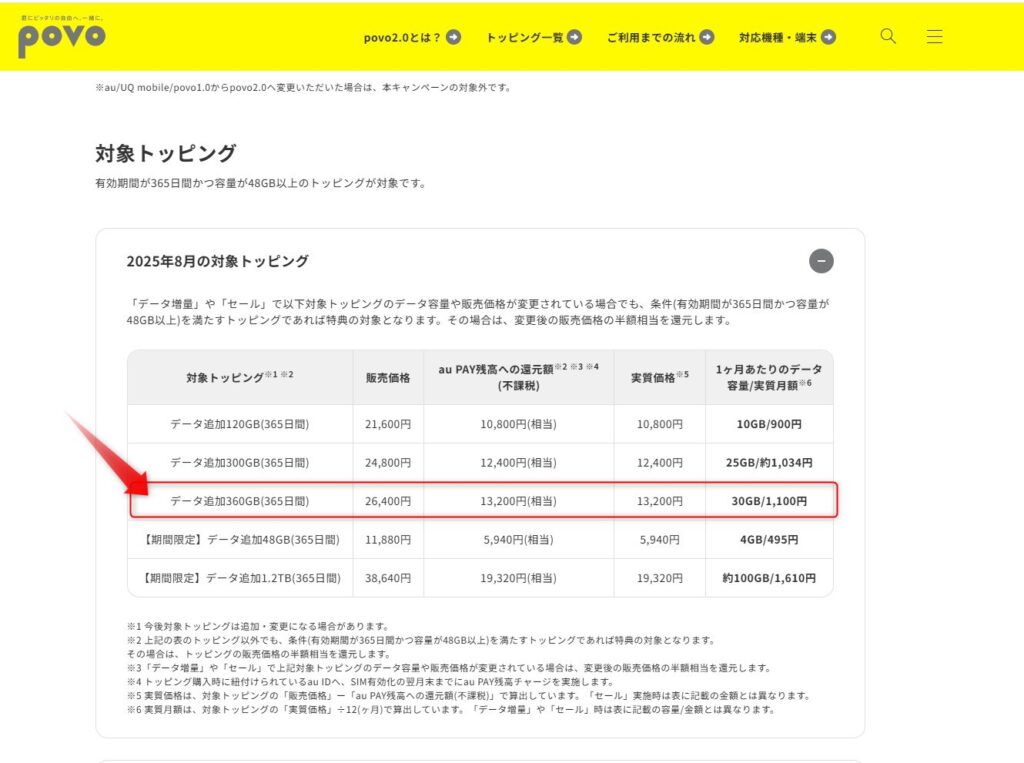This screenshot has height=763, width=1024.
Task: Select the 【期間限定】データ追加1.2TB(365日間) cell
Action: tap(240, 578)
